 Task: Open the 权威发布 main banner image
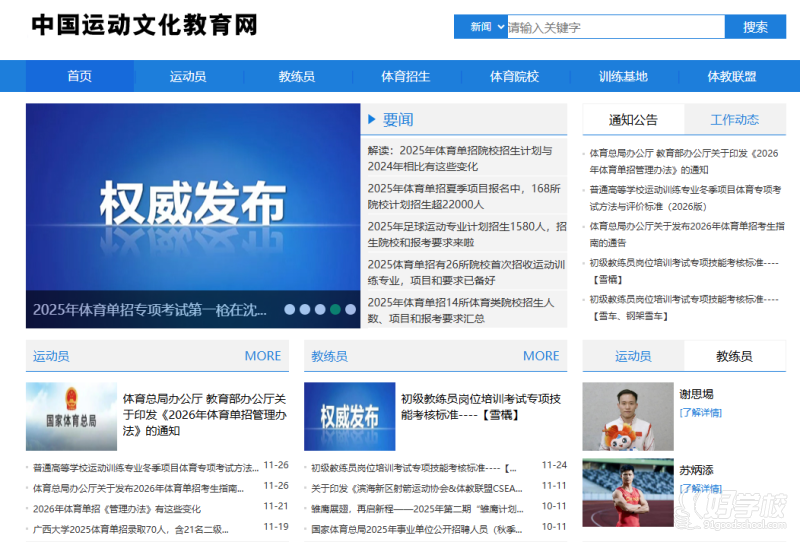(x=193, y=205)
